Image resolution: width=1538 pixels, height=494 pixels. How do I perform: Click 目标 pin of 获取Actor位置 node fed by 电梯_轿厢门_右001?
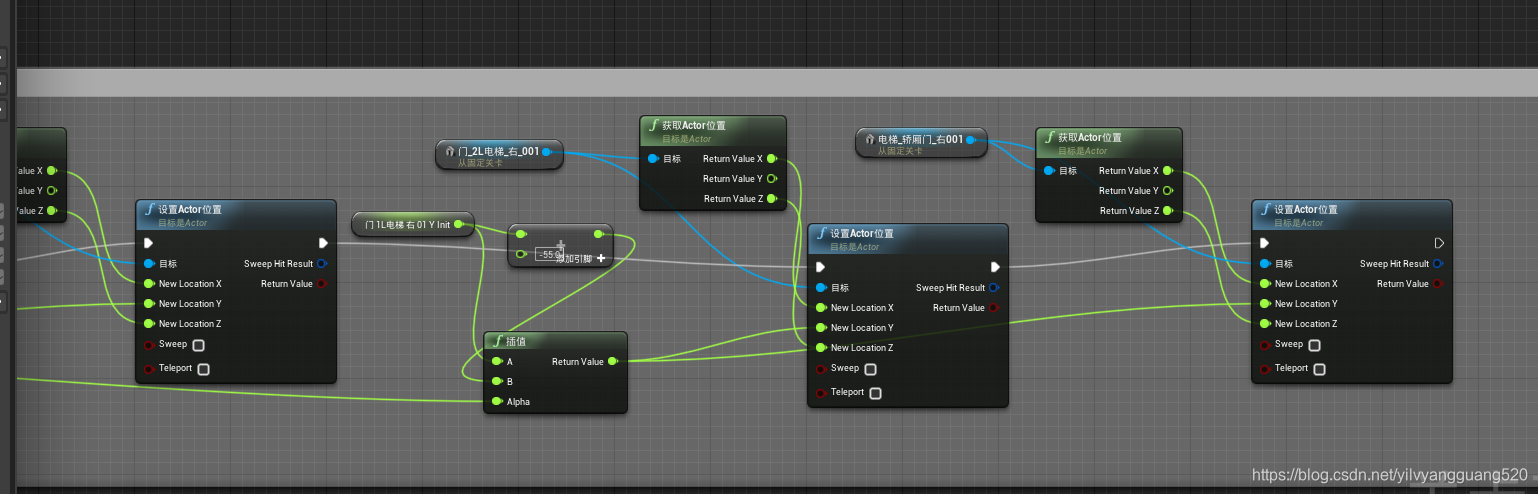click(x=1049, y=171)
